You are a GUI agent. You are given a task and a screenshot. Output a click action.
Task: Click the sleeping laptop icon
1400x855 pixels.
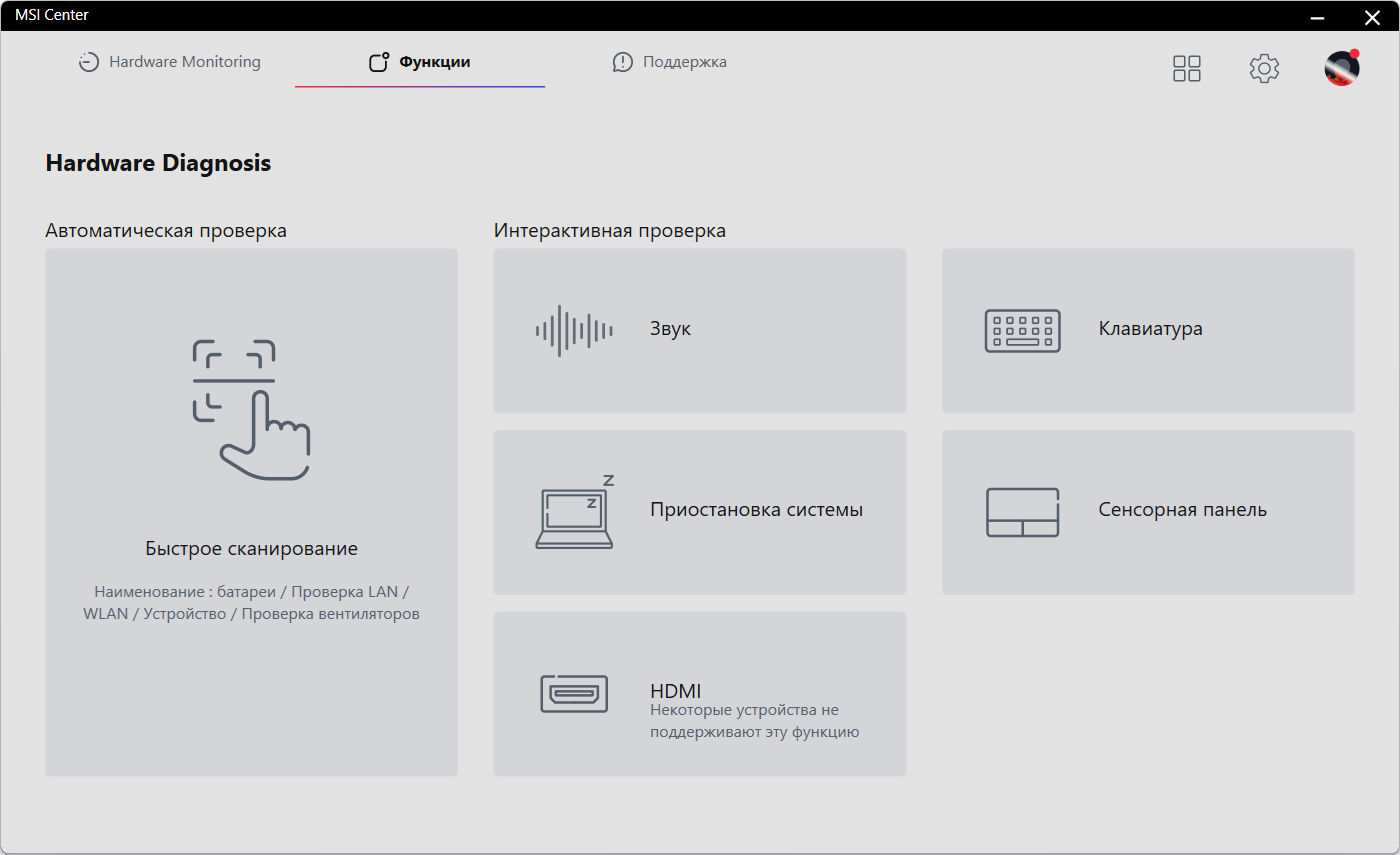click(575, 511)
